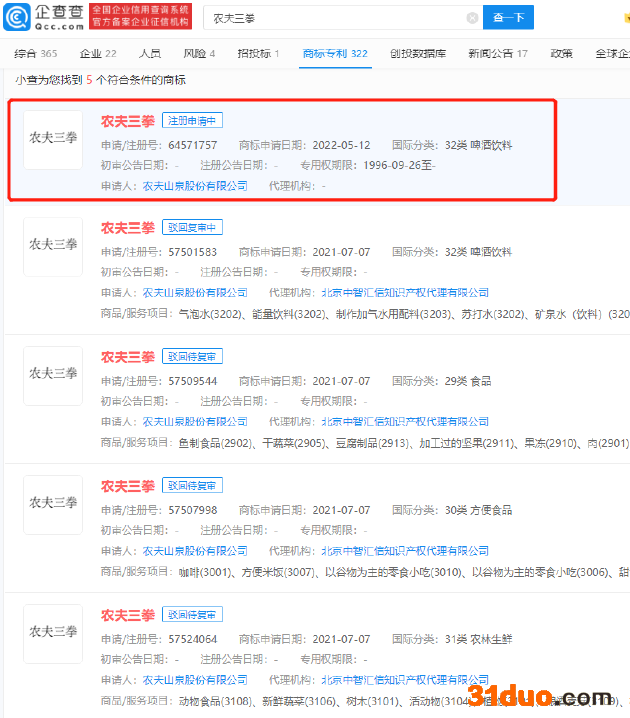Open the agency link in the 57501583 entry

pos(405,293)
